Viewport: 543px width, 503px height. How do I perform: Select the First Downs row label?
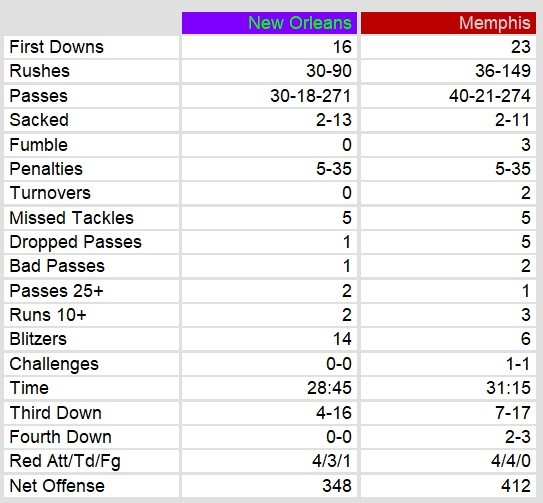coord(56,47)
